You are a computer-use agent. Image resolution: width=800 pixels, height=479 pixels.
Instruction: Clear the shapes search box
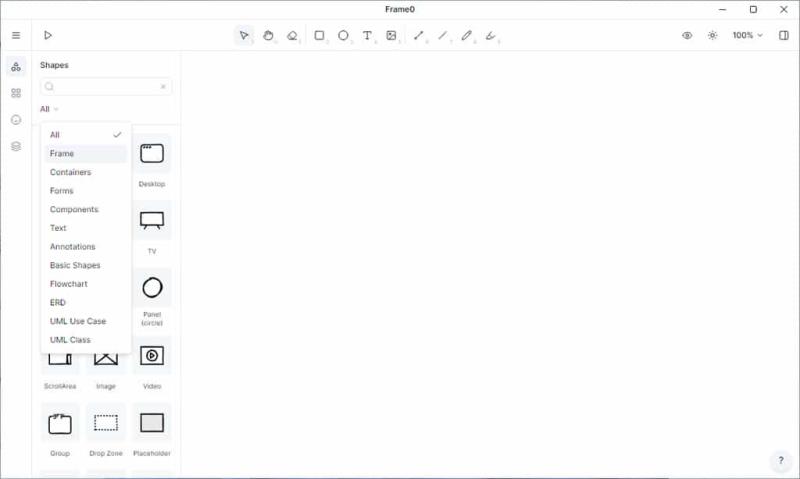pos(163,87)
